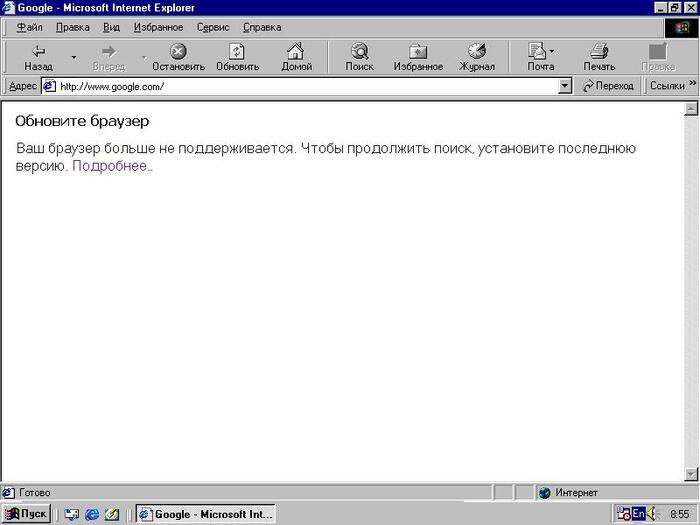
Task: Click the Печать (Print) toolbar icon
Action: pos(599,52)
